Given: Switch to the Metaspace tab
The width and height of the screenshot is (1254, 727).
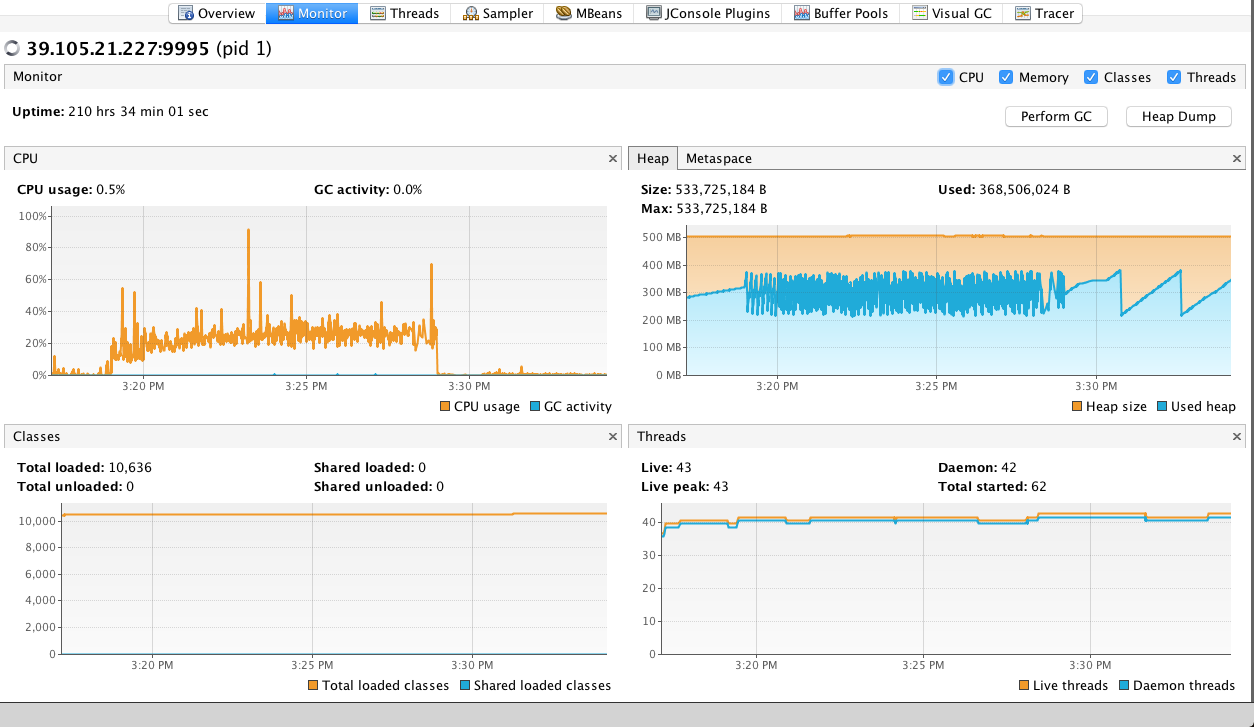Looking at the screenshot, I should click(718, 158).
